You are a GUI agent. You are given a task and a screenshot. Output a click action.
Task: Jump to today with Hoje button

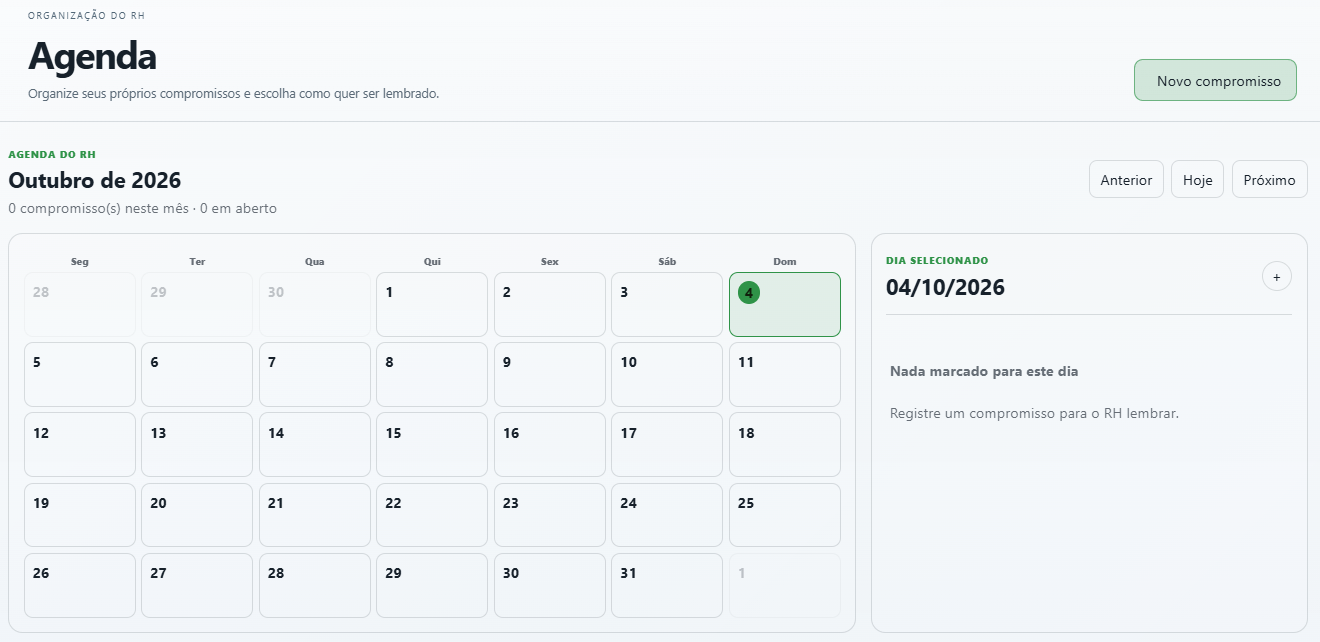tap(1197, 179)
